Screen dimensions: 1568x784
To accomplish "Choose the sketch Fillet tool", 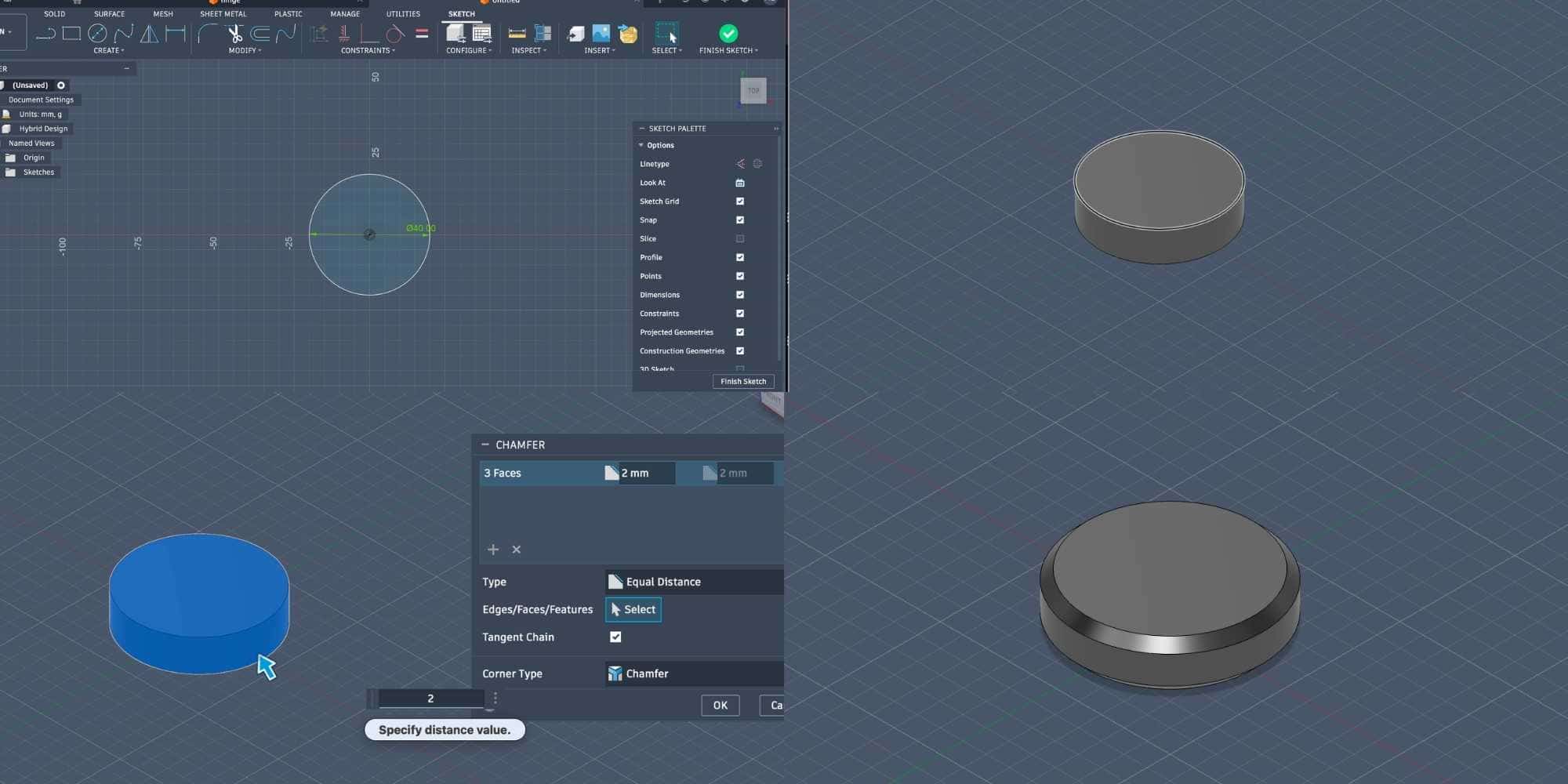I will point(207,34).
